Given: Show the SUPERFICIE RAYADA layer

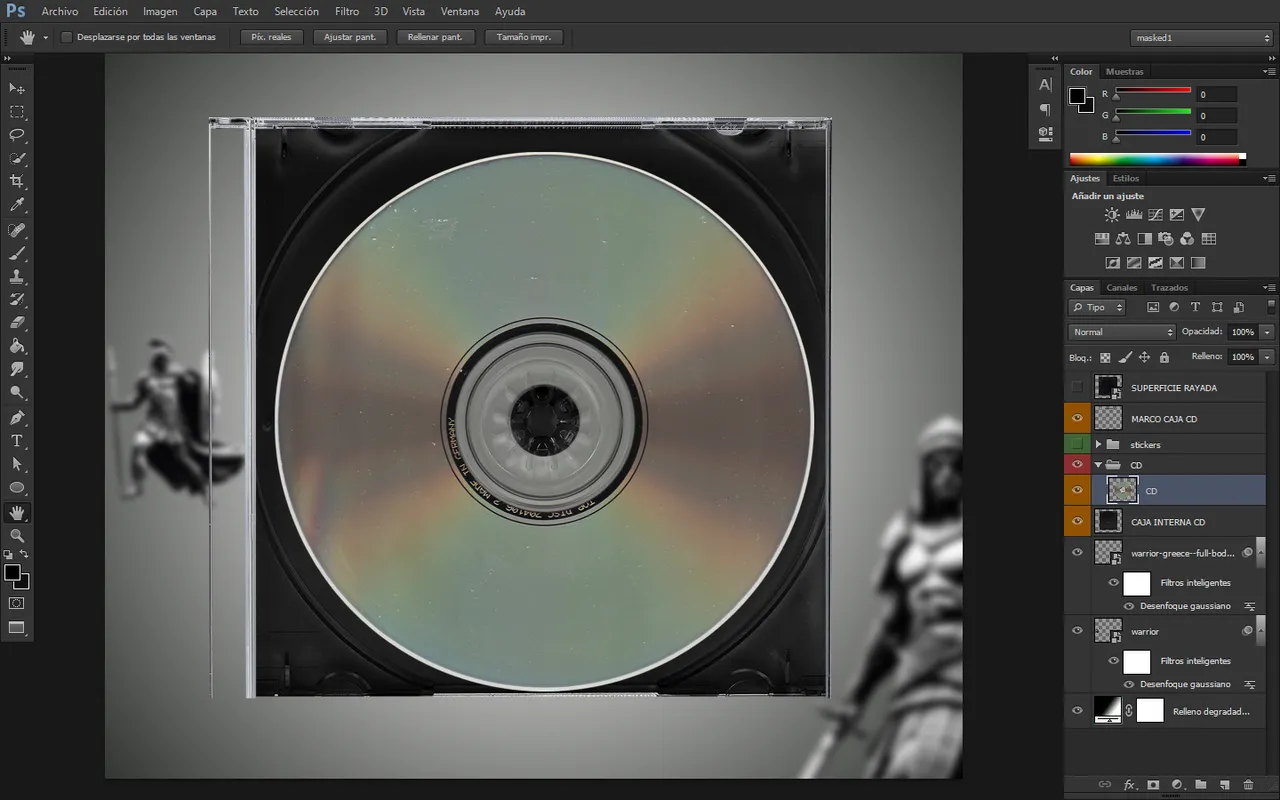Looking at the screenshot, I should pyautogui.click(x=1077, y=387).
